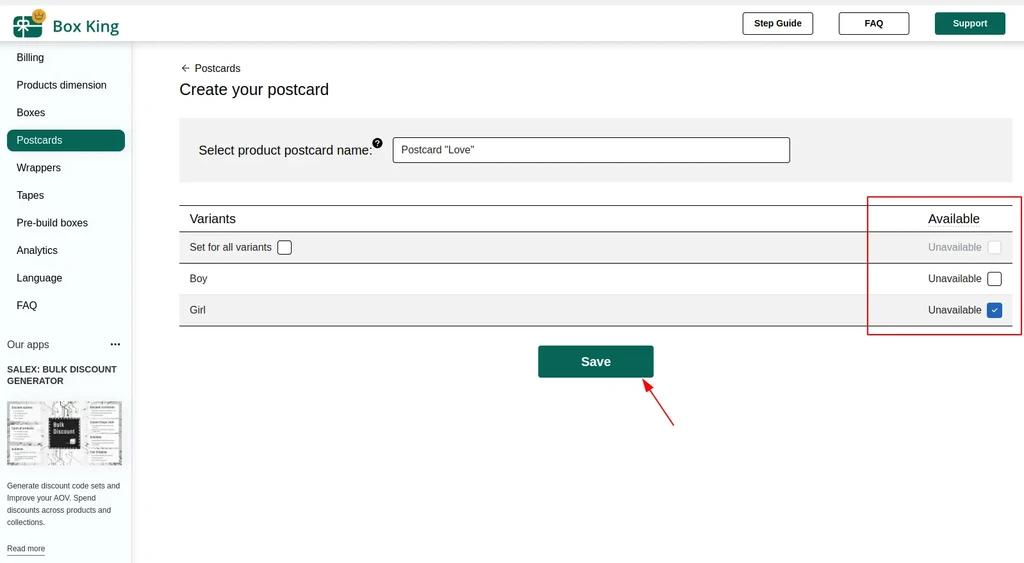The width and height of the screenshot is (1024, 563).
Task: Select the Postcards sidebar item
Action: pos(66,140)
